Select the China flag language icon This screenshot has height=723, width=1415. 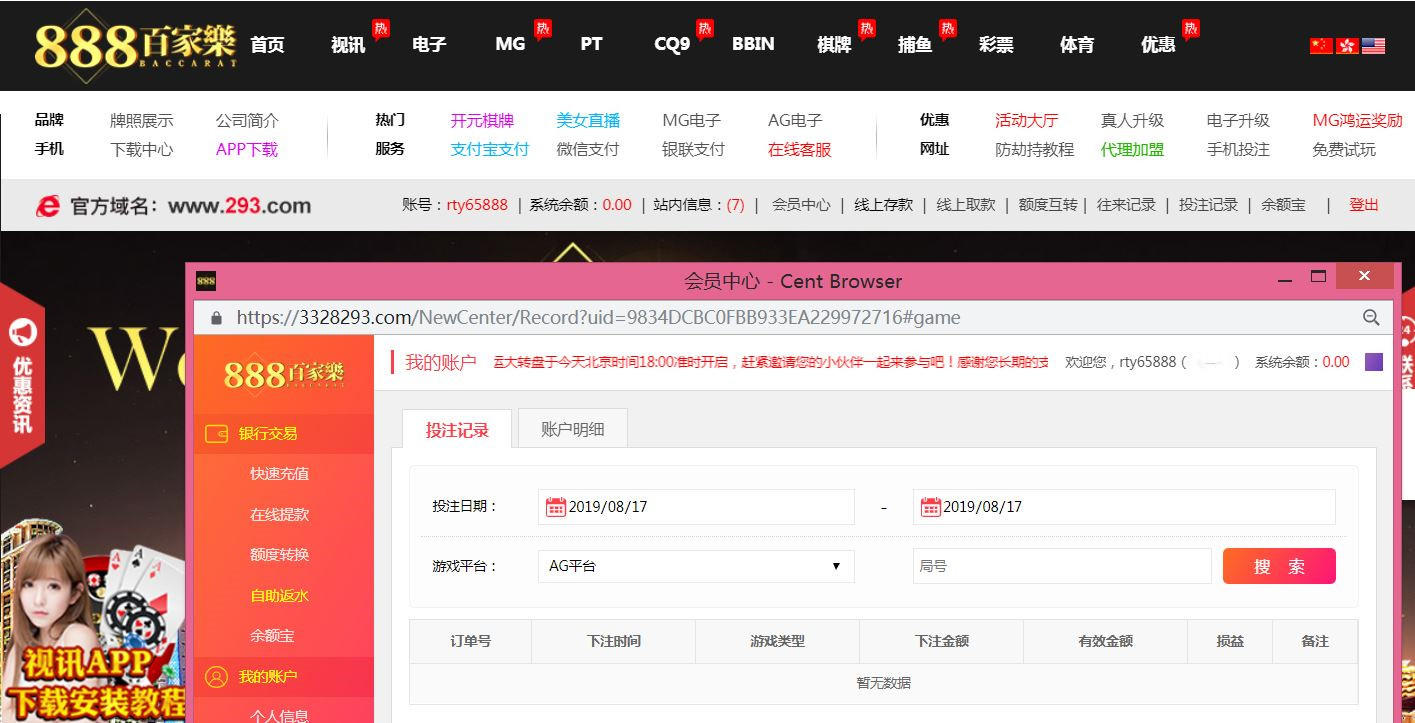tap(1321, 45)
